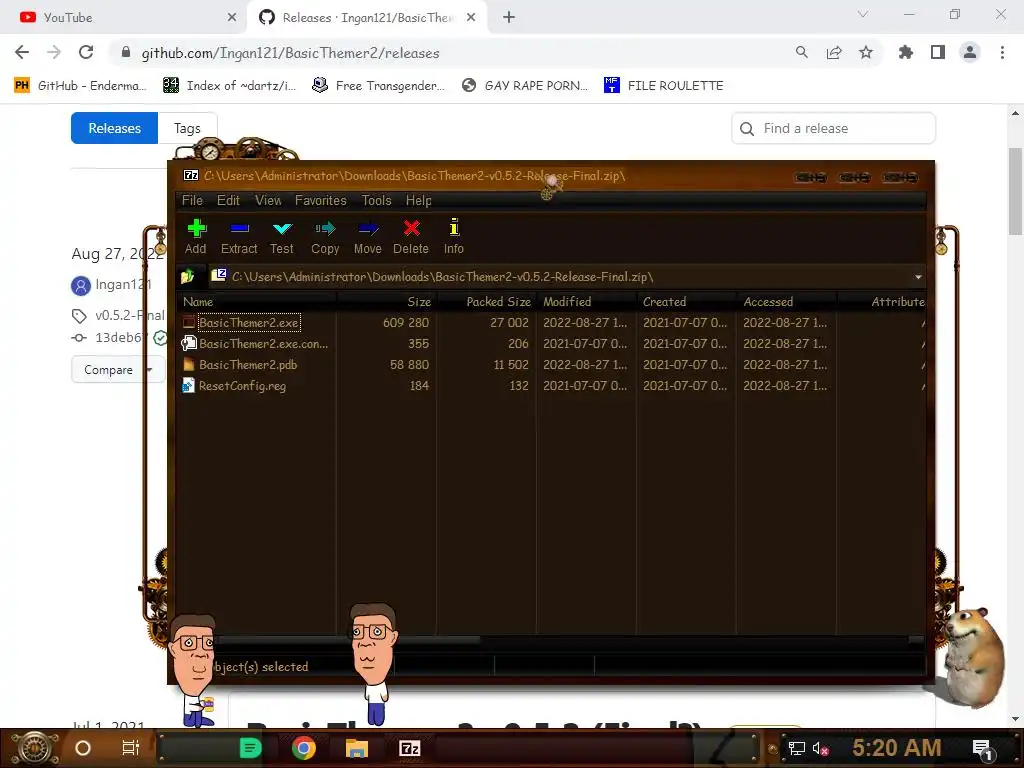
Task: Click the Chrome address bar URL
Action: (x=290, y=53)
